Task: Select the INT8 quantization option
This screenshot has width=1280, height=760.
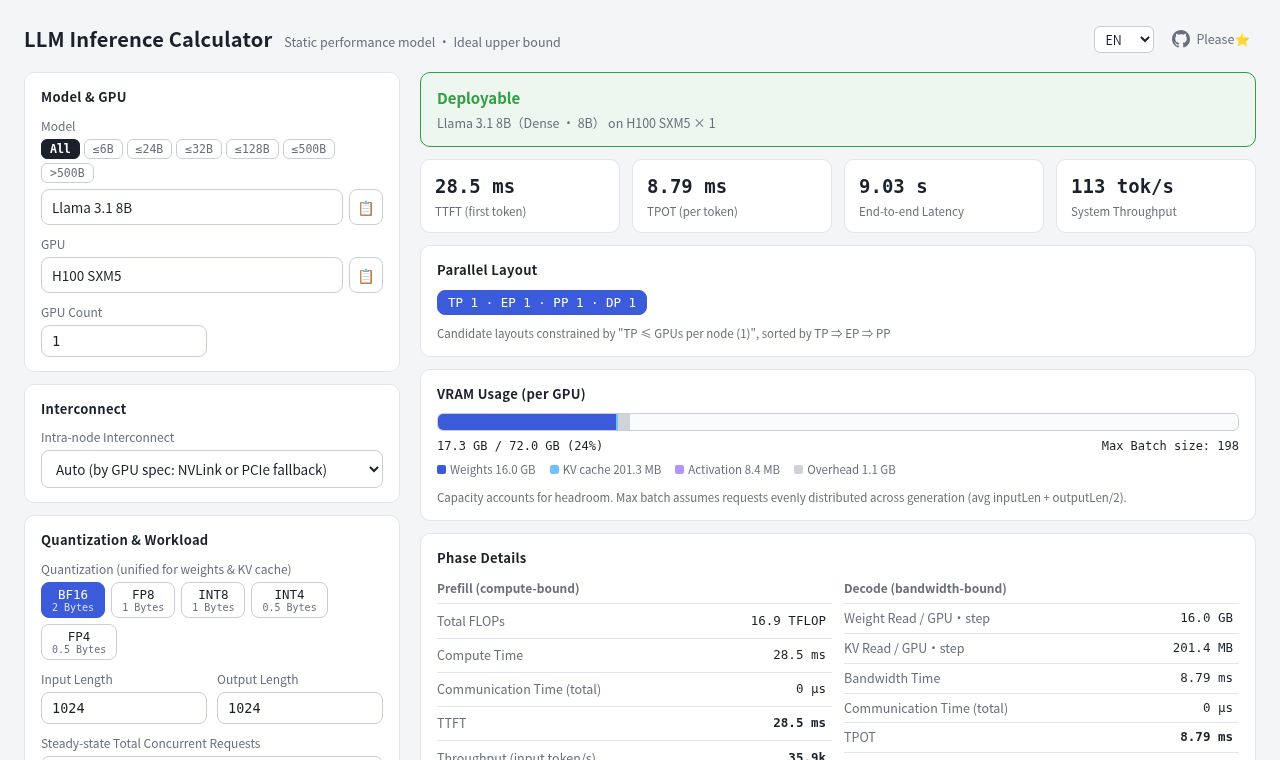Action: pos(213,600)
